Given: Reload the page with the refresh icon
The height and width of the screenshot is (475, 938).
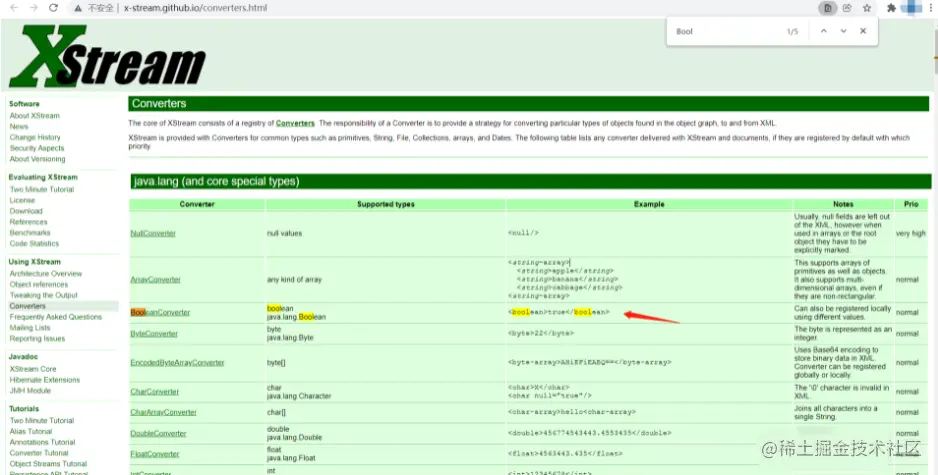Looking at the screenshot, I should pyautogui.click(x=53, y=8).
